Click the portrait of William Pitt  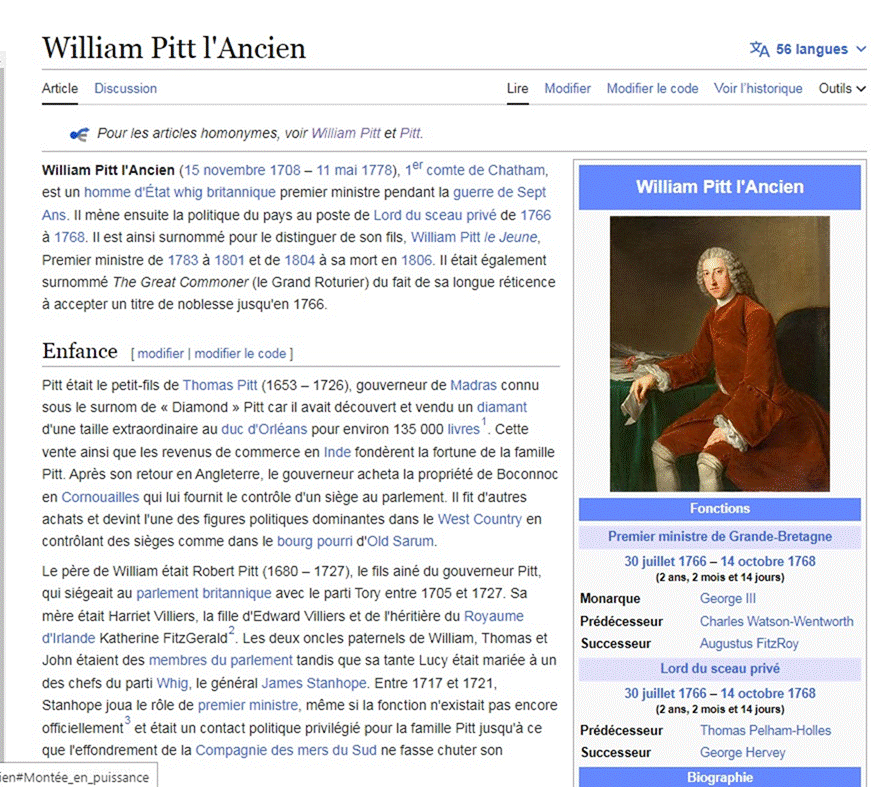pyautogui.click(x=720, y=354)
